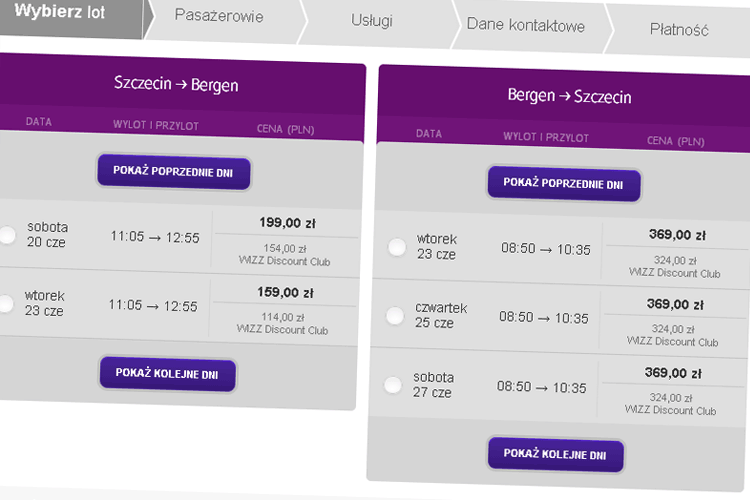Image resolution: width=750 pixels, height=500 pixels.
Task: Select the sobota 20 cze outbound flight
Action: [7, 234]
